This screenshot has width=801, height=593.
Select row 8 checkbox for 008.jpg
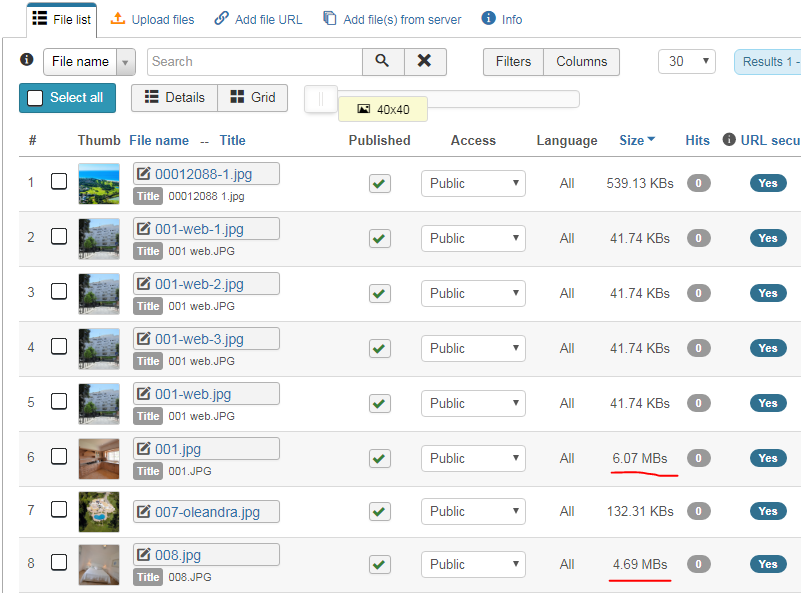59,562
